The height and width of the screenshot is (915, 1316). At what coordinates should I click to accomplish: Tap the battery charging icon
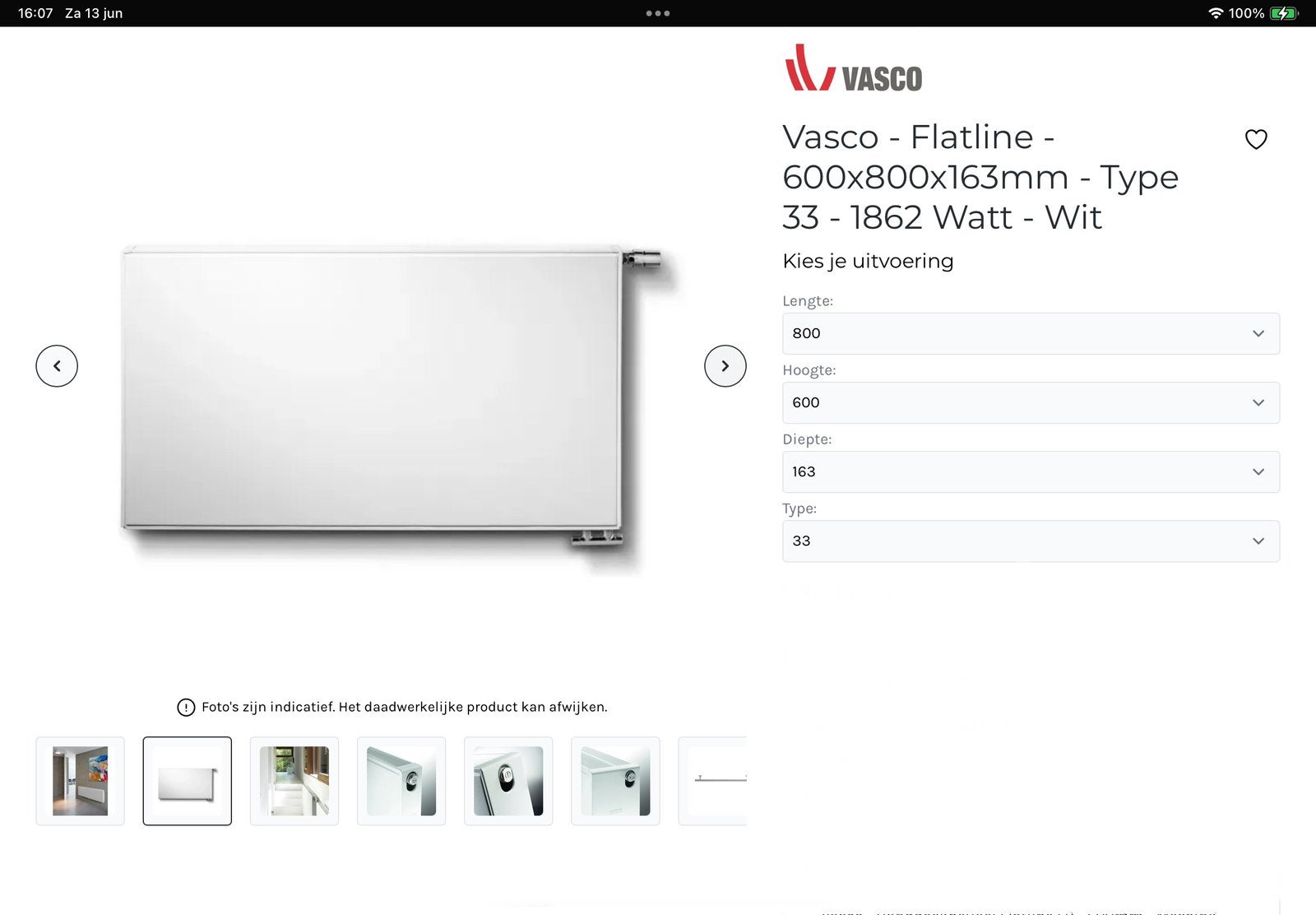[x=1284, y=13]
